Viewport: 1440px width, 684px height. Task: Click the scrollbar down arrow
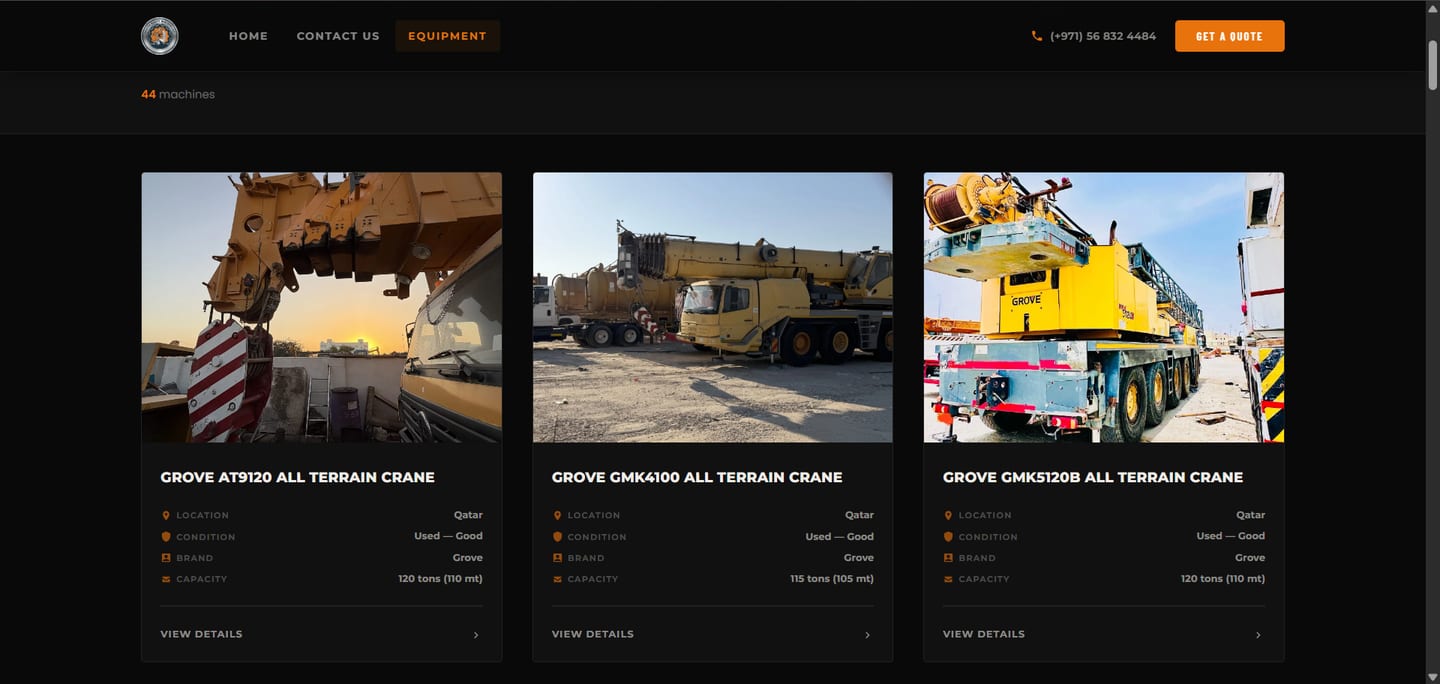pos(1432,677)
